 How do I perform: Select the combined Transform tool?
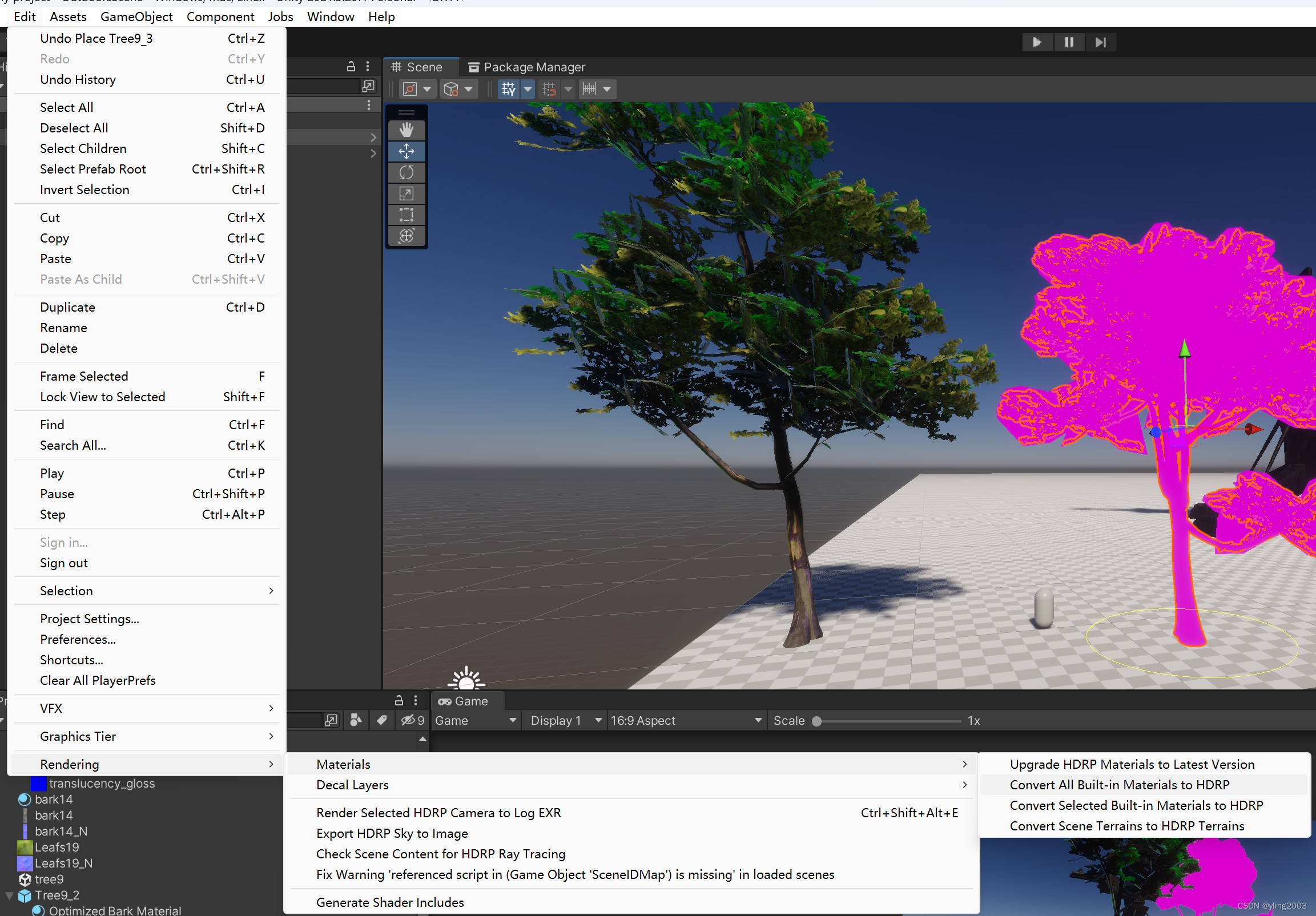406,236
